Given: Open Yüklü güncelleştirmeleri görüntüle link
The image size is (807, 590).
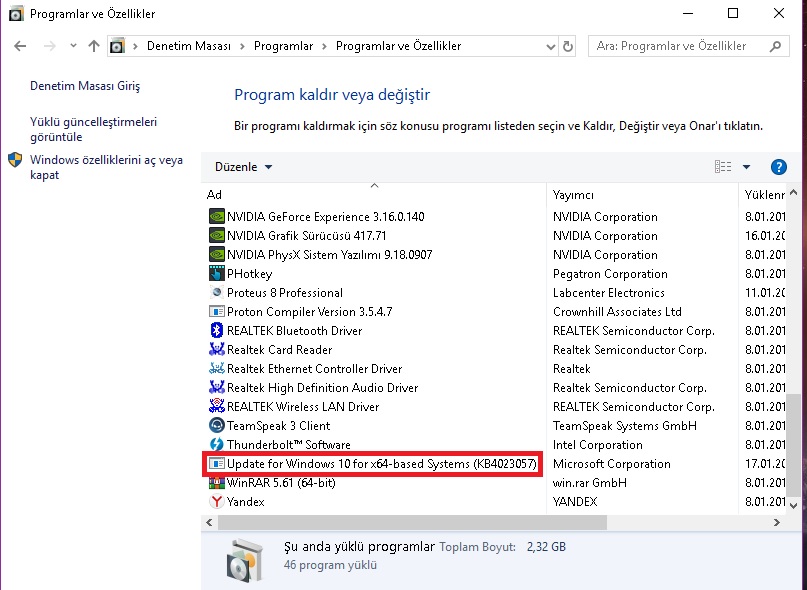Looking at the screenshot, I should (93, 129).
